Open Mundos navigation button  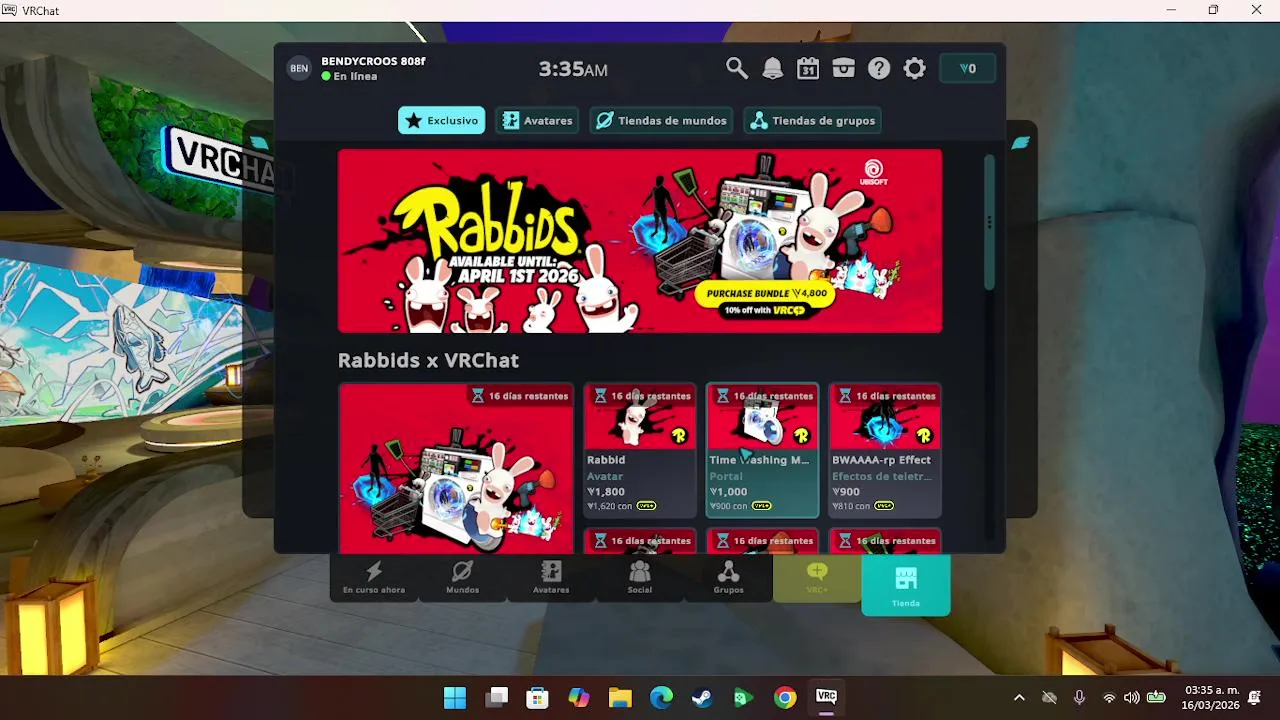click(x=462, y=578)
